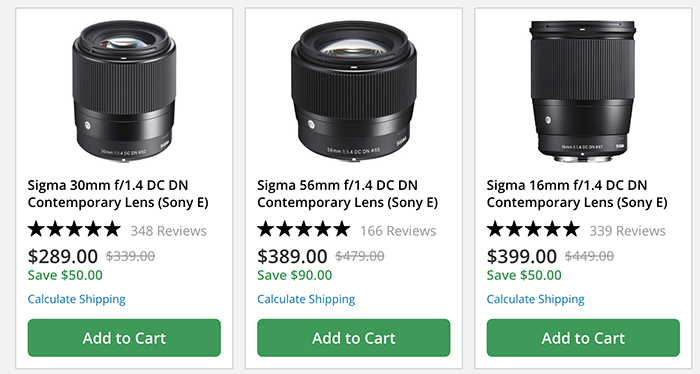
Task: Add the Sigma 56mm lens to cart
Action: (354, 338)
